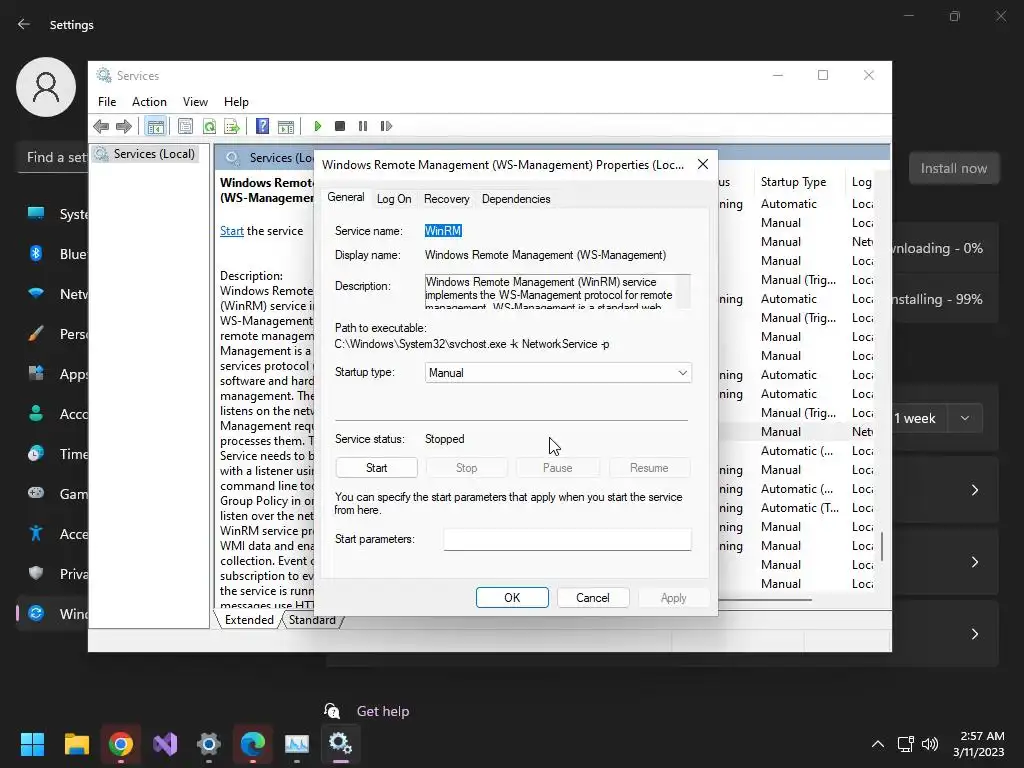Click the Refresh icon in Services toolbar

[x=209, y=126]
